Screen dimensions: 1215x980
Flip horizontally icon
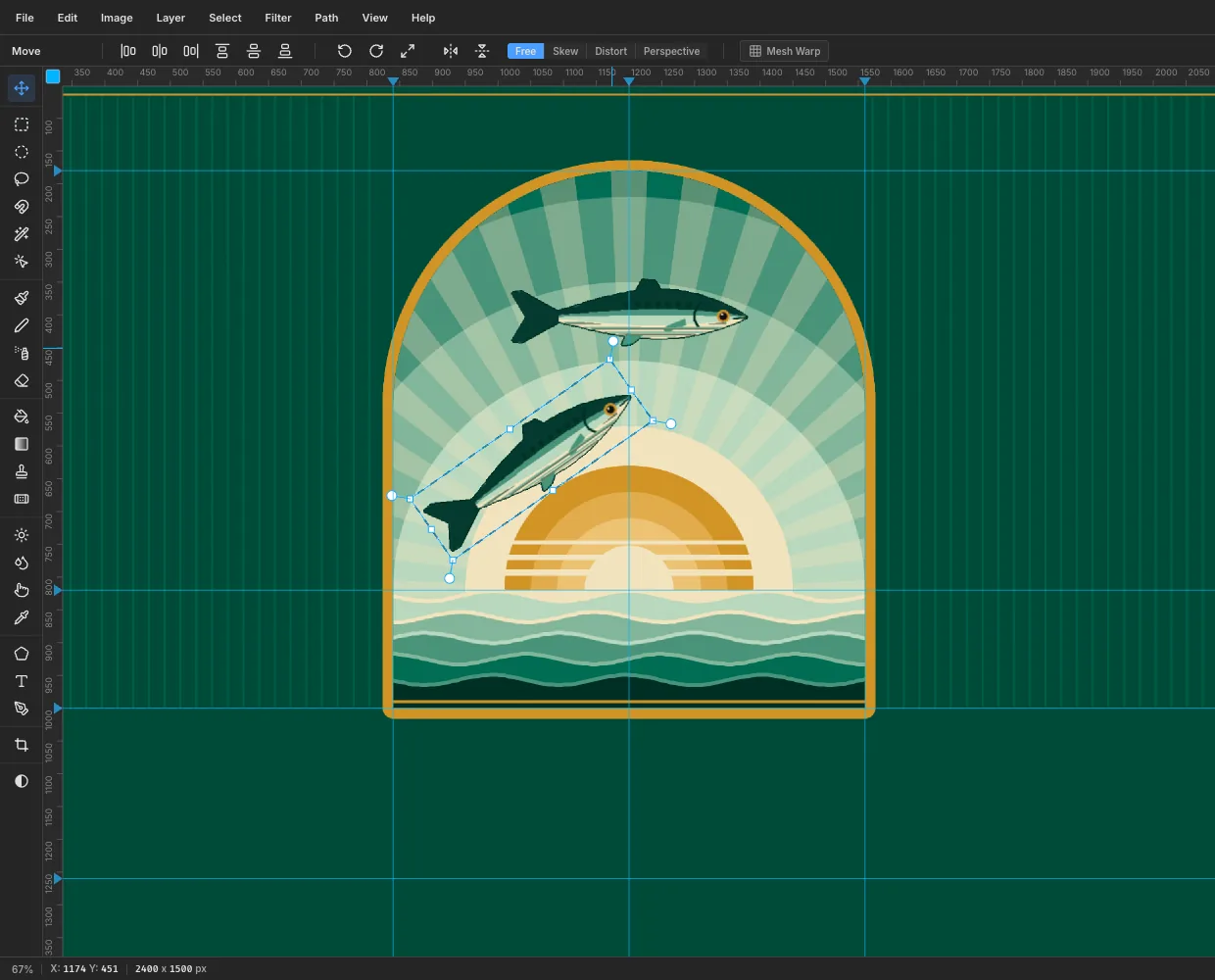pos(451,51)
